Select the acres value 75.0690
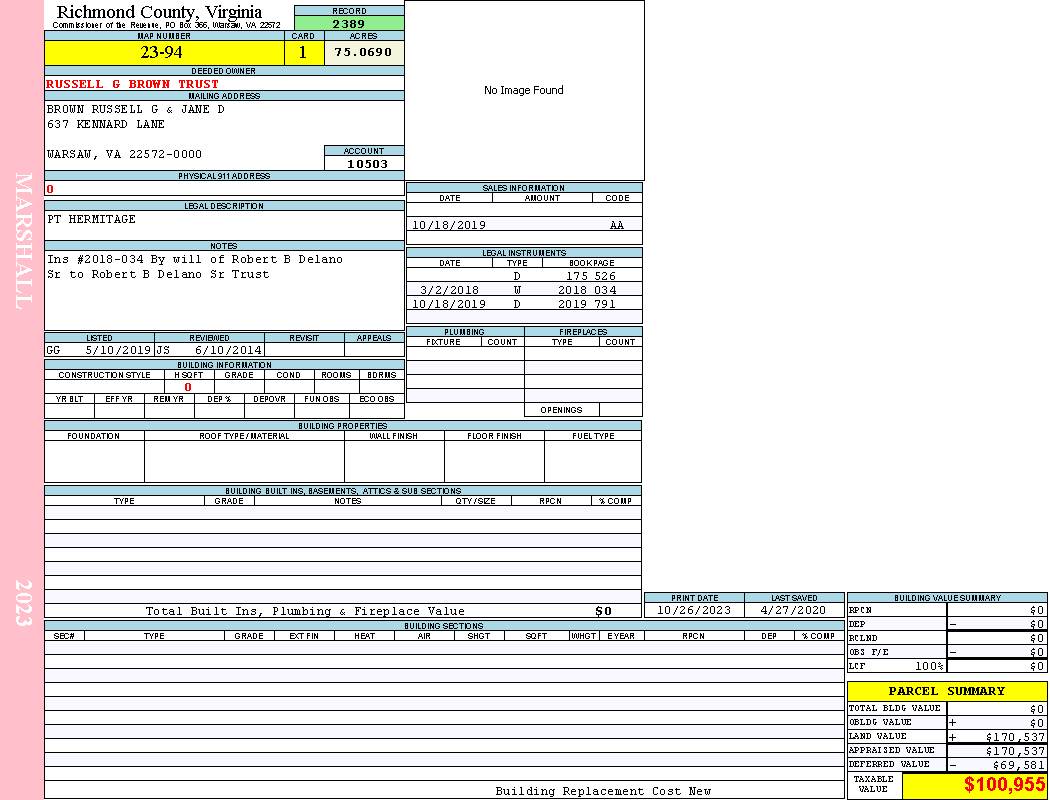The height and width of the screenshot is (800, 1050). [x=363, y=52]
